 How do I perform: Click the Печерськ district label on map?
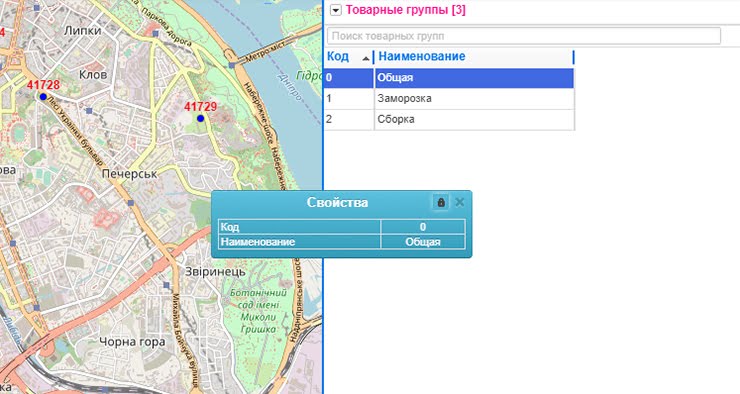(x=130, y=174)
